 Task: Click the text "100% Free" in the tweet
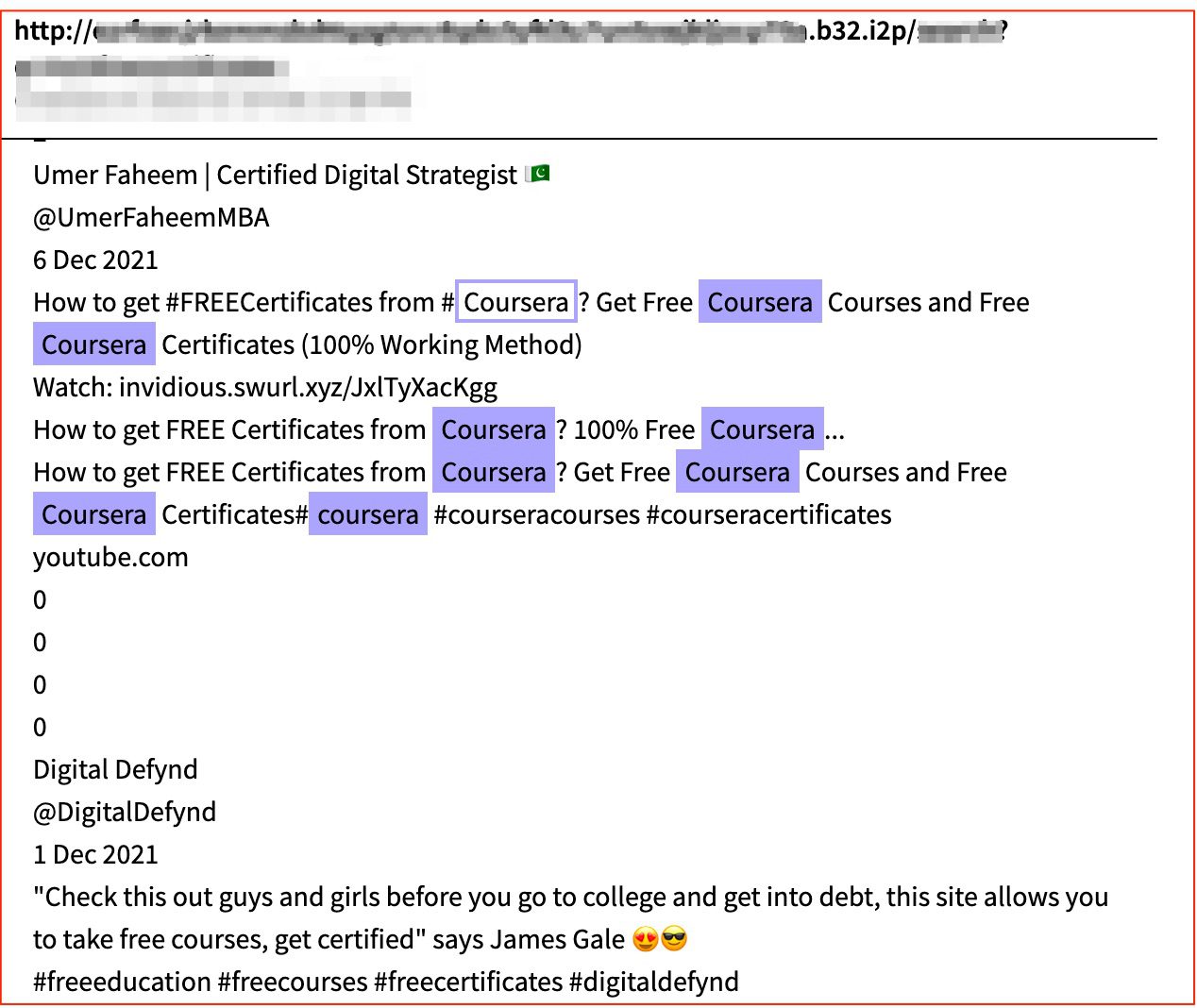click(634, 430)
